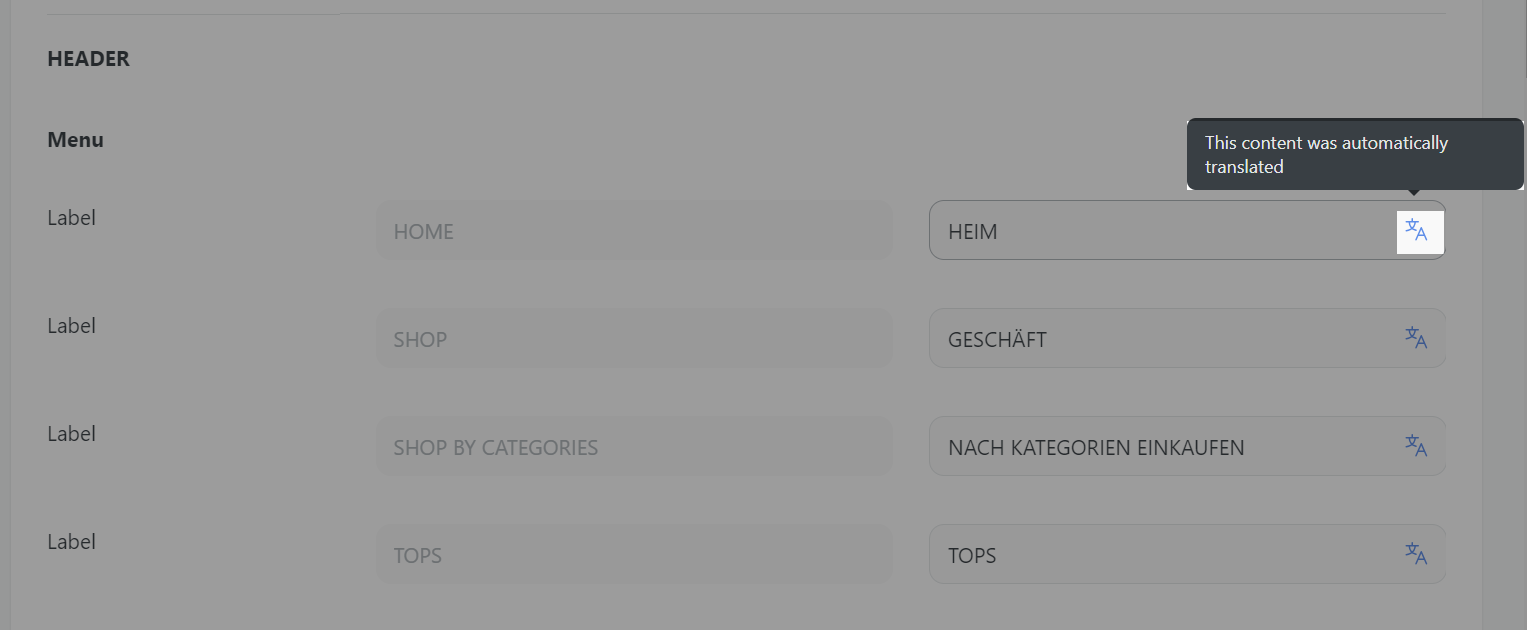Click the auto-translate icon in GESCHÄFT field
This screenshot has height=630, width=1527.
[x=1416, y=338]
